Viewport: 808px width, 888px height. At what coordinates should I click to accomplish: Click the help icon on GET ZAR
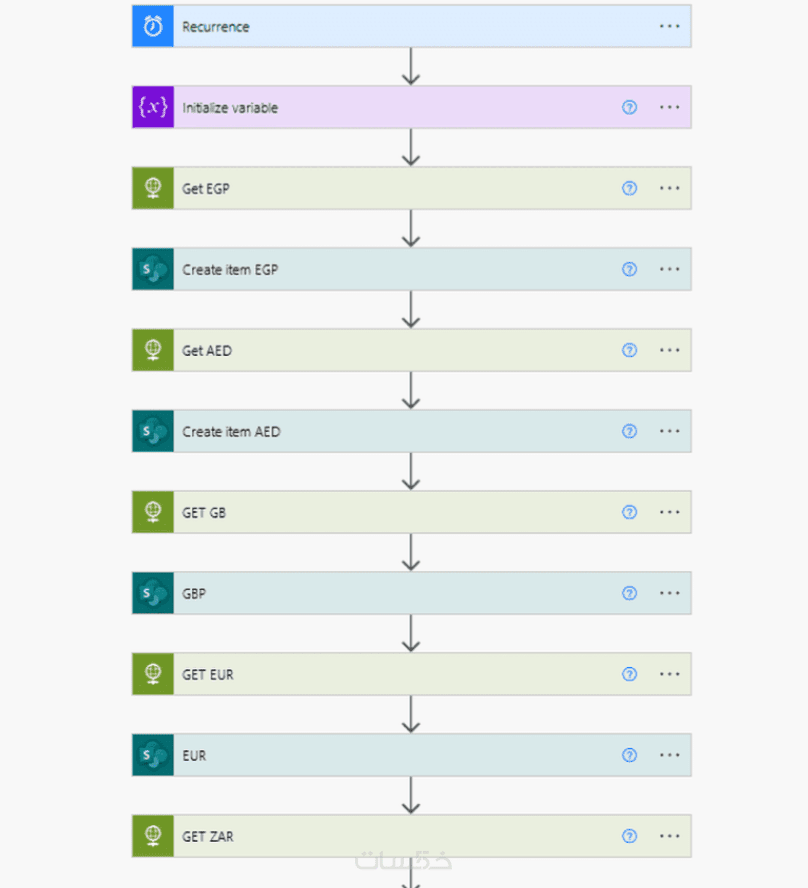[629, 836]
